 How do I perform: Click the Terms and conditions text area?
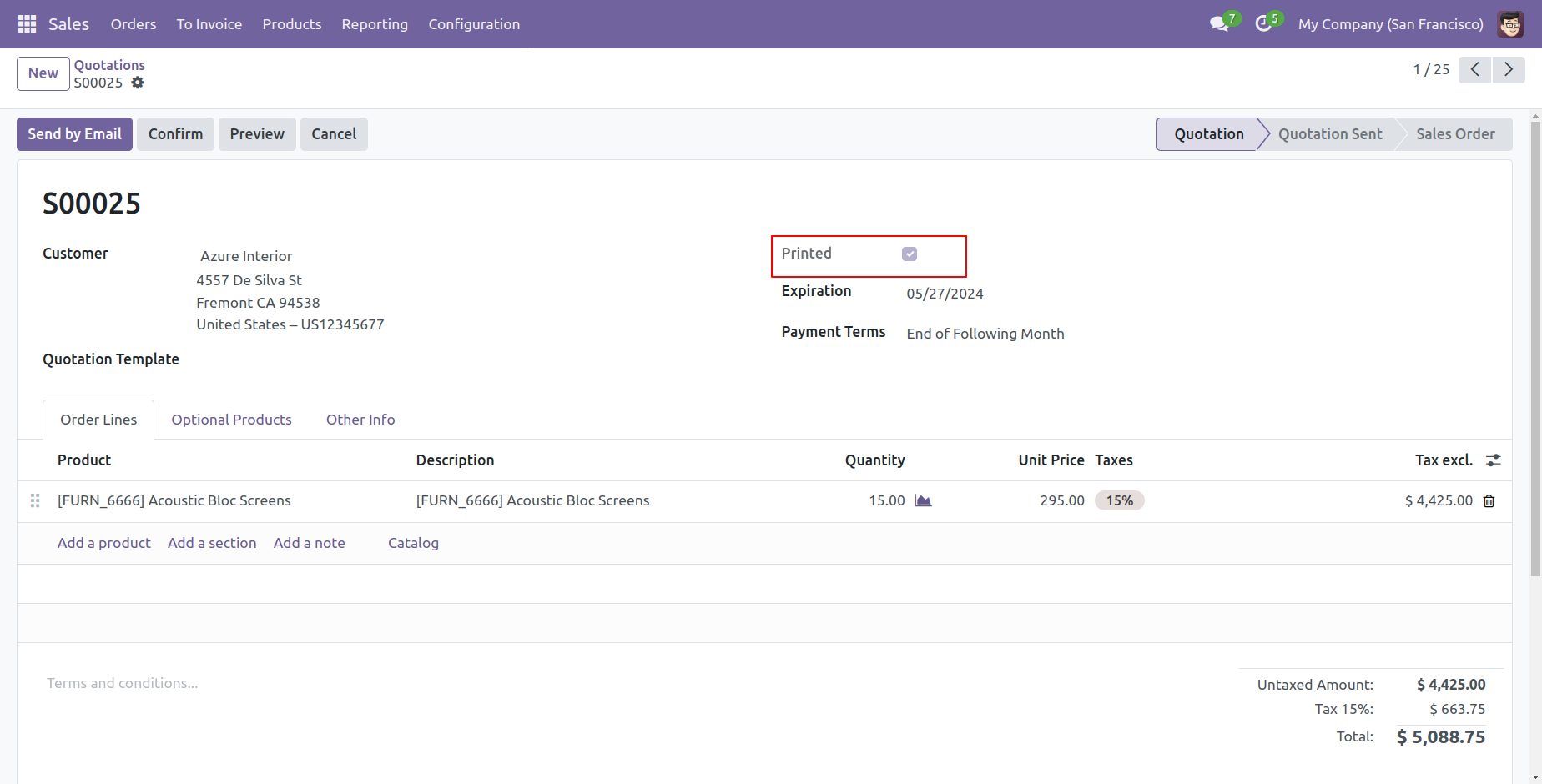pyautogui.click(x=122, y=683)
